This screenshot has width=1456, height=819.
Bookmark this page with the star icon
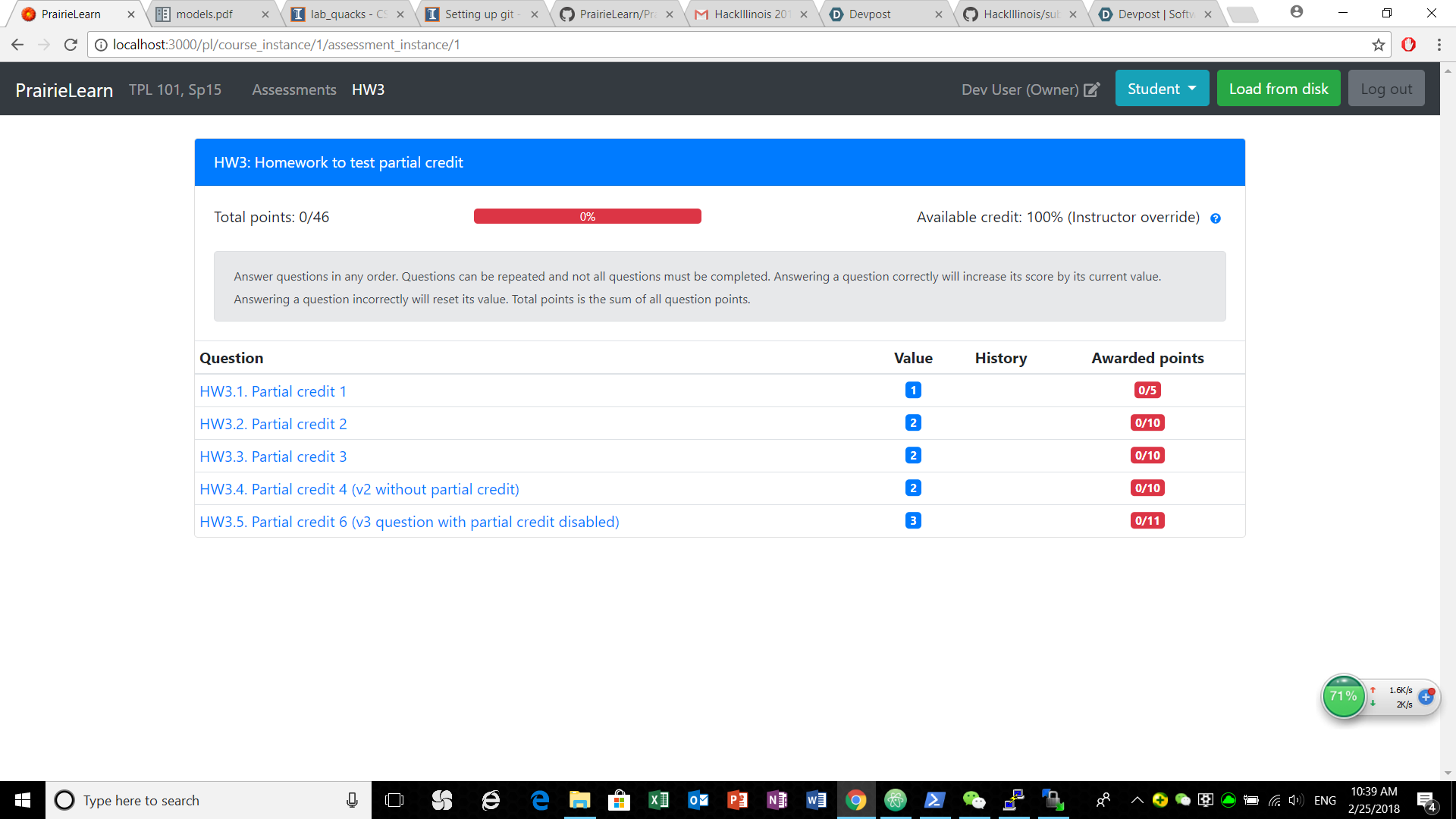coord(1378,45)
